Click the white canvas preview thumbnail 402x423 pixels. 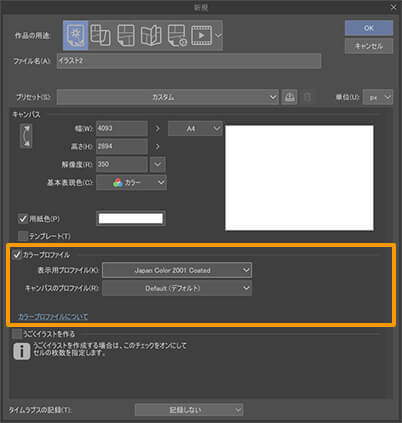coord(299,178)
